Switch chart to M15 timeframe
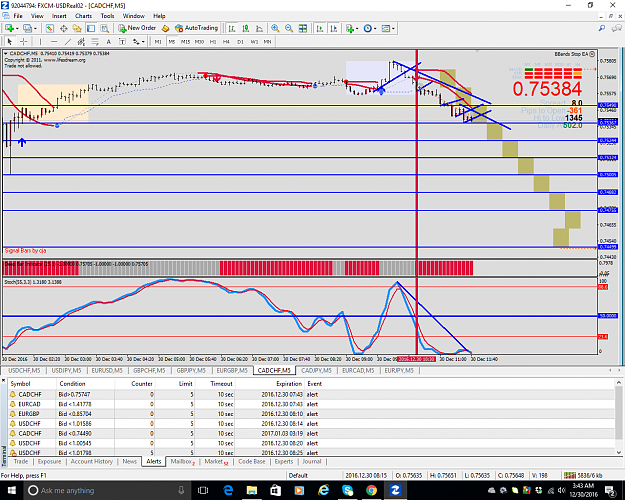 coord(185,41)
